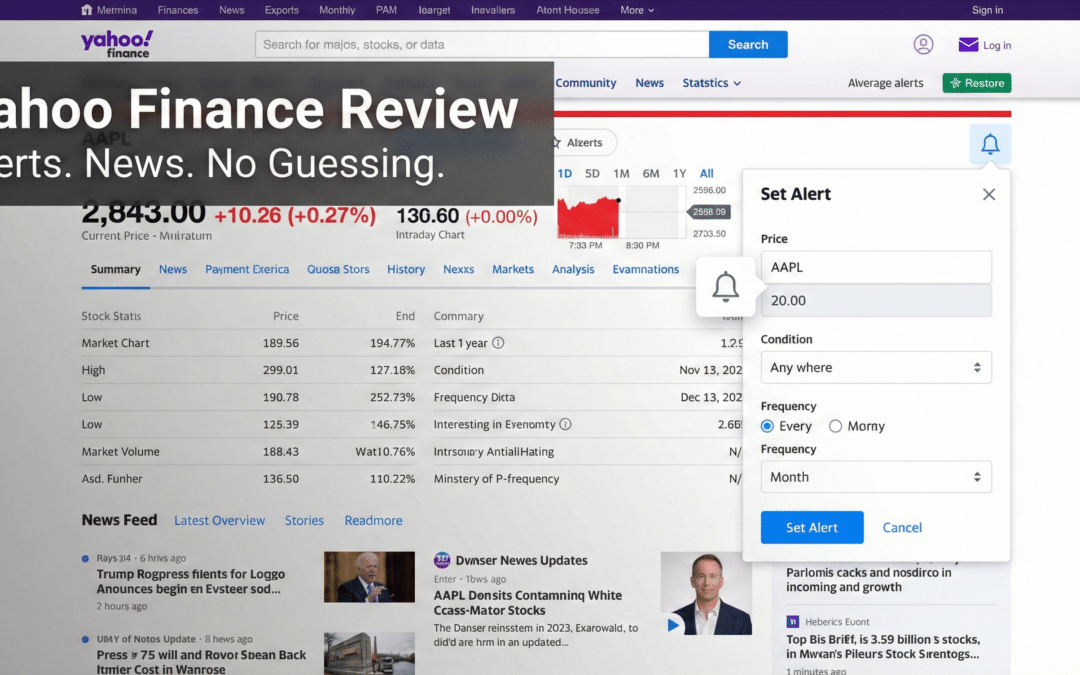Click the blue Set Alert button
Viewport: 1080px width, 675px height.
pyautogui.click(x=812, y=528)
